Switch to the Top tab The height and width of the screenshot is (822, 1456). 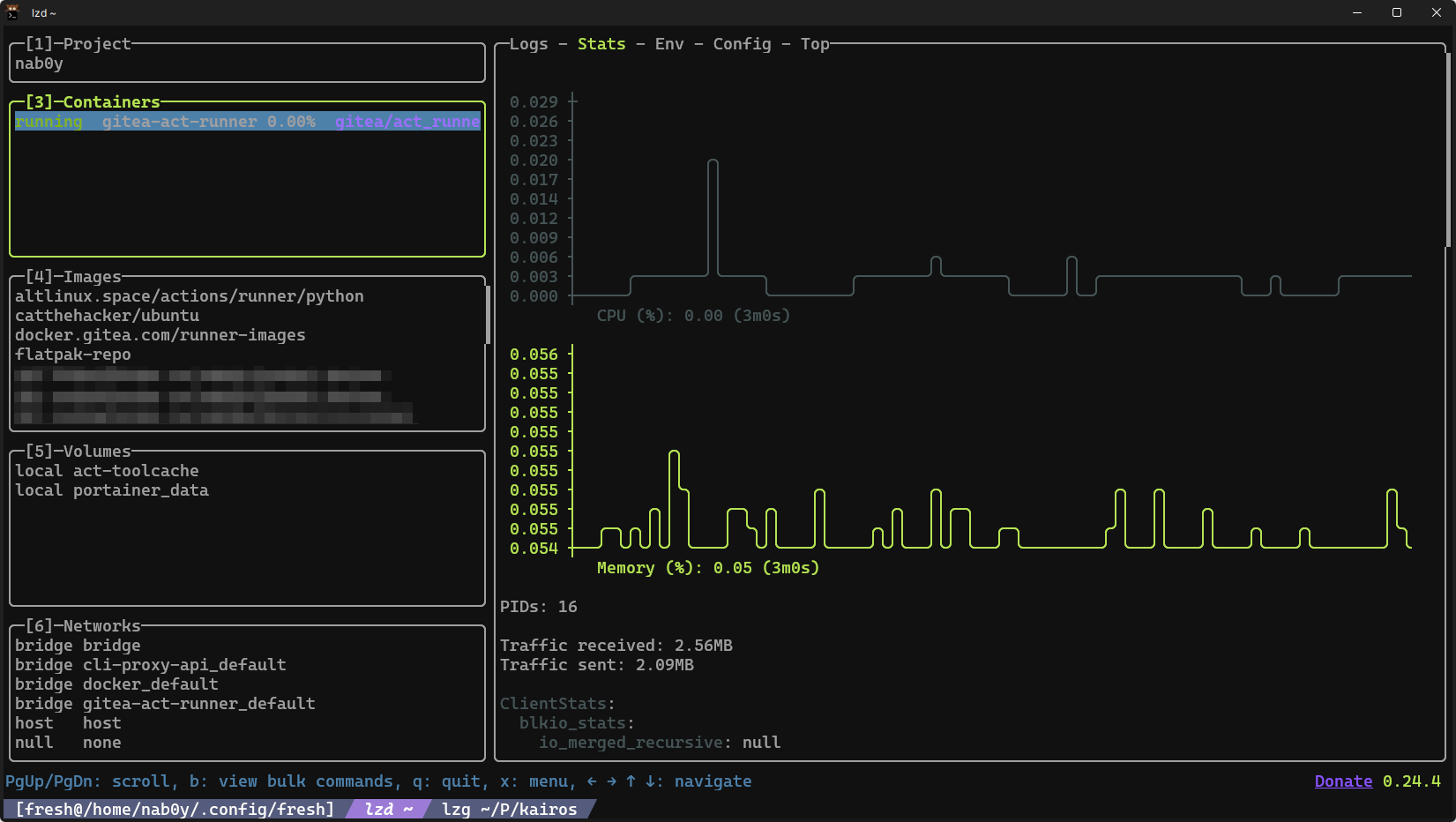[815, 44]
